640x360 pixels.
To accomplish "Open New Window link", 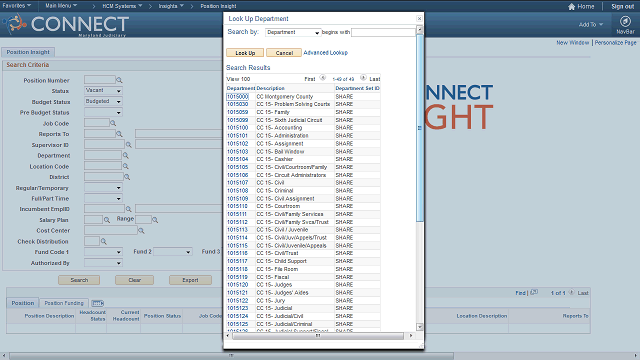I will click(x=572, y=42).
